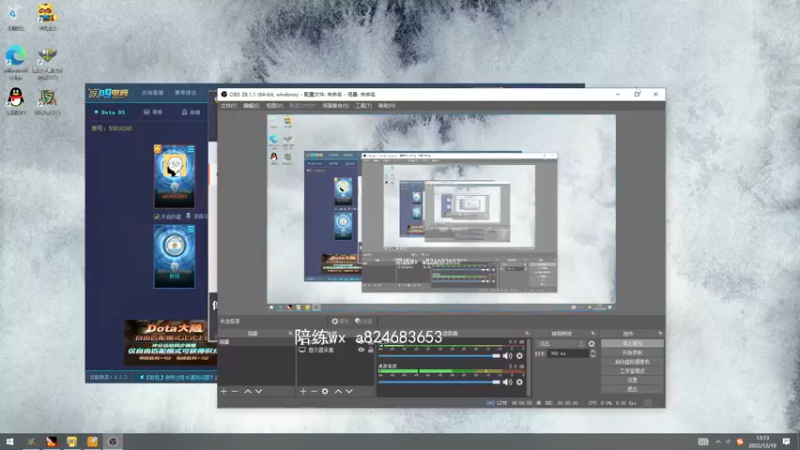800x450 pixels.
Task: Open the QQ penguin desktop shortcut
Action: pos(16,101)
